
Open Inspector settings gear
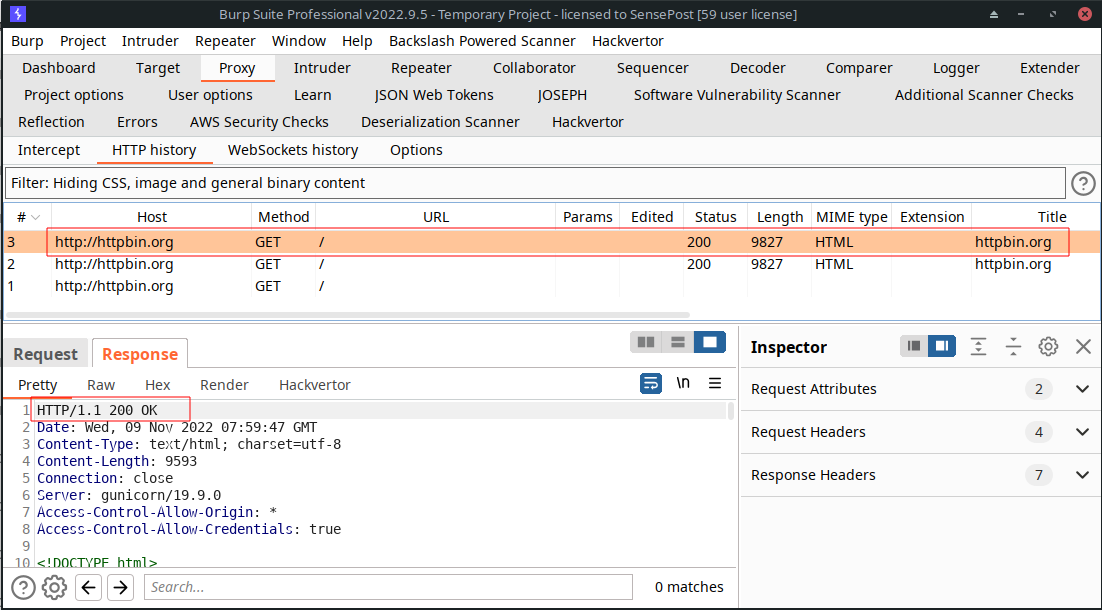click(1048, 346)
